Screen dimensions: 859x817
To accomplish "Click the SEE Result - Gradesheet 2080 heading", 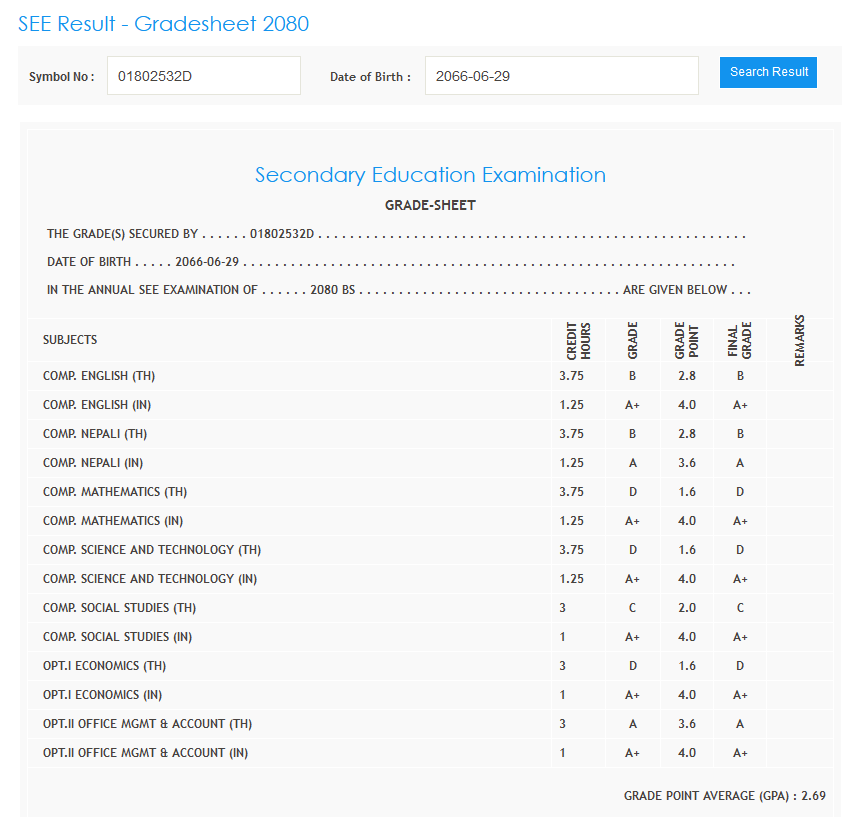I will point(164,24).
